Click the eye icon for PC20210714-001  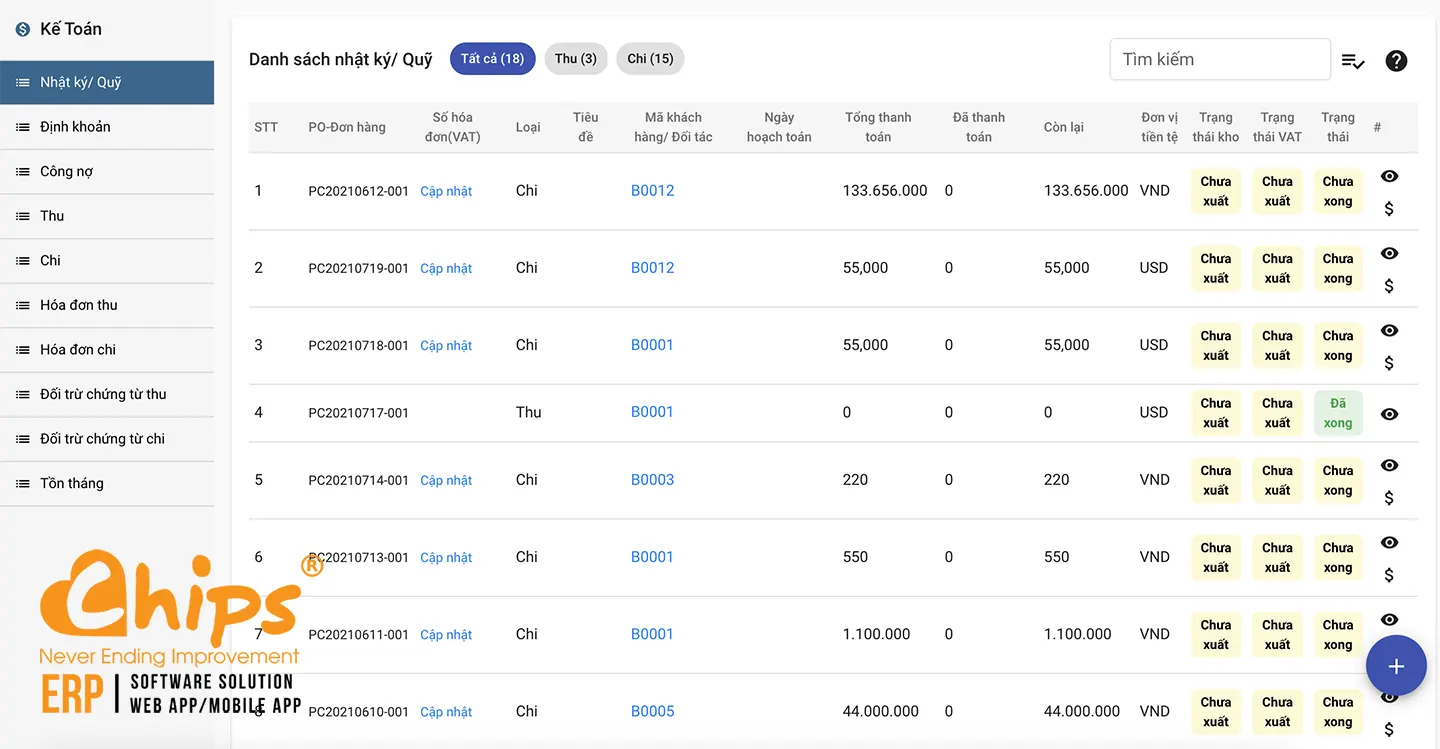click(1389, 466)
